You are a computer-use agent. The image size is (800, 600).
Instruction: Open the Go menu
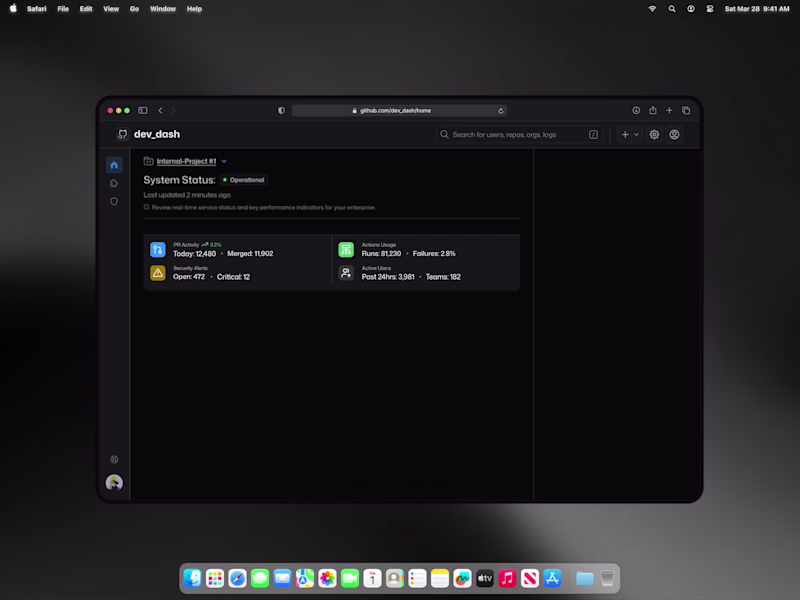coord(134,9)
